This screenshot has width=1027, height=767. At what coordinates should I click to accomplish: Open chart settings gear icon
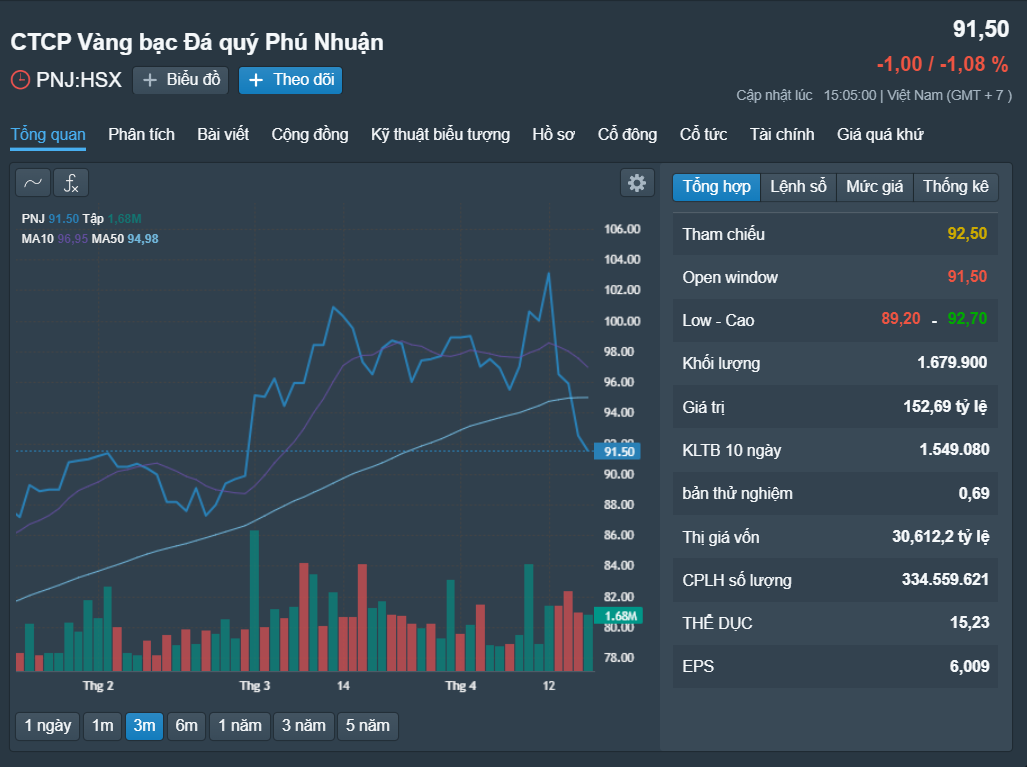click(637, 183)
